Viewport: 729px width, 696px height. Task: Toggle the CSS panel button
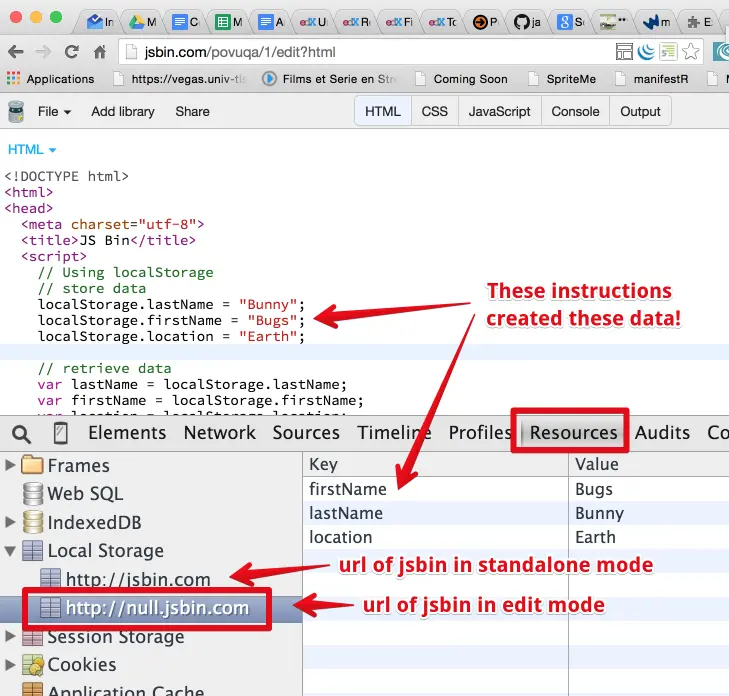435,112
